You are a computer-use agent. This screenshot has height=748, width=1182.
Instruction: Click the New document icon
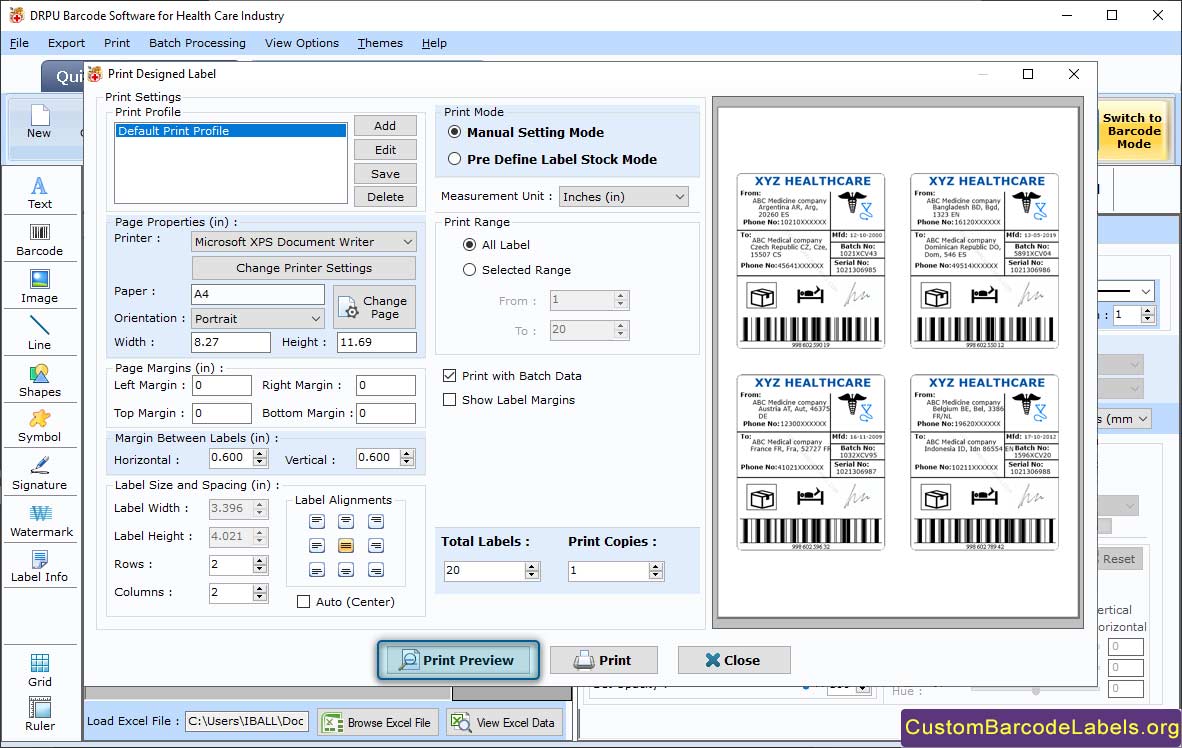[39, 122]
